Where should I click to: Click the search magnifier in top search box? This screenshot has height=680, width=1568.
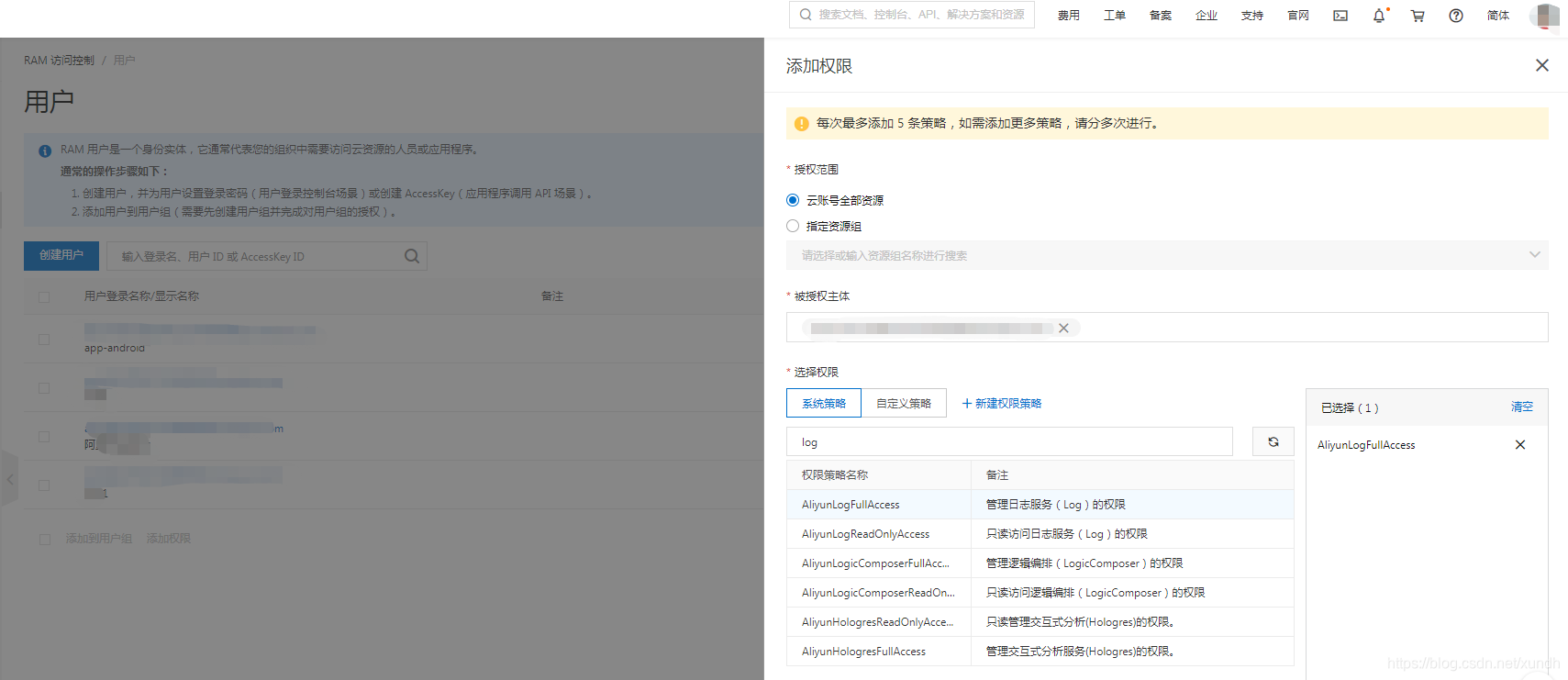(x=805, y=15)
